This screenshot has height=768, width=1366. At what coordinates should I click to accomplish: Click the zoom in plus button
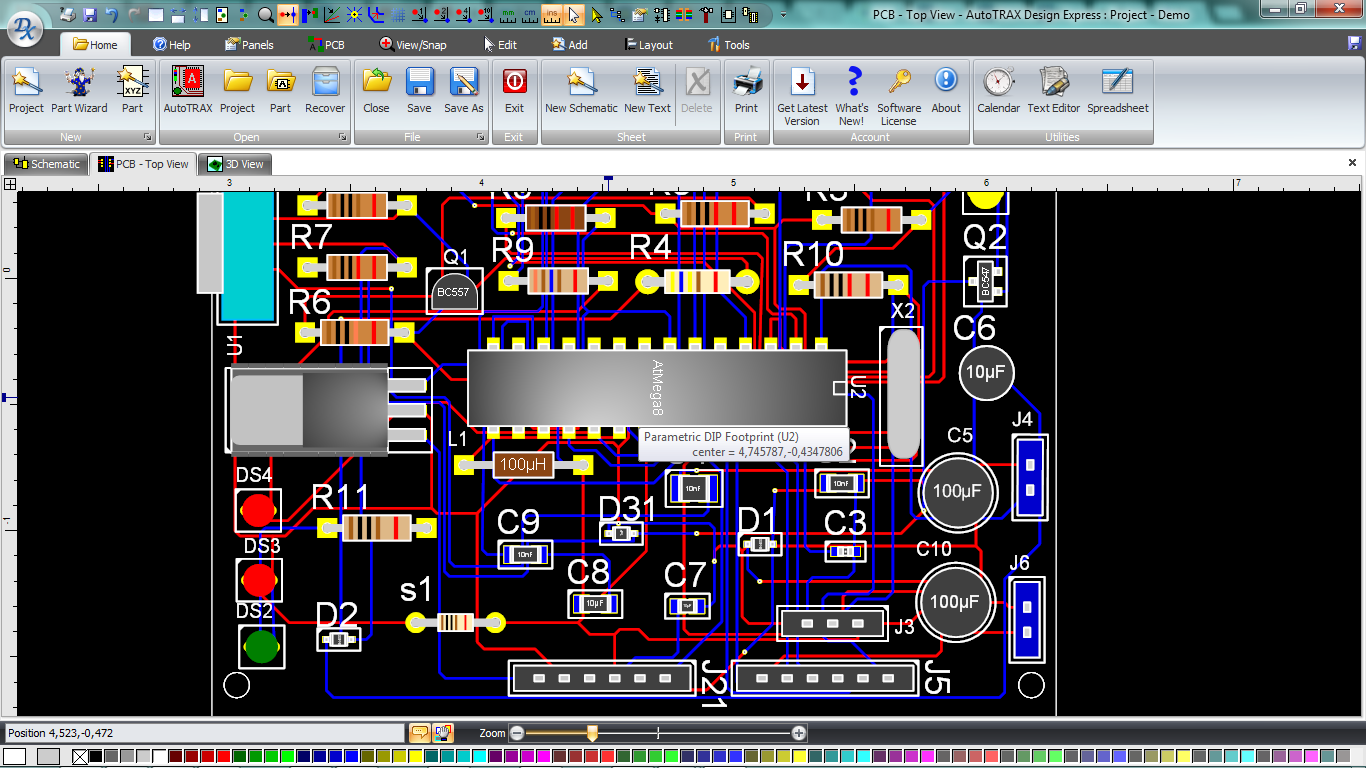798,733
